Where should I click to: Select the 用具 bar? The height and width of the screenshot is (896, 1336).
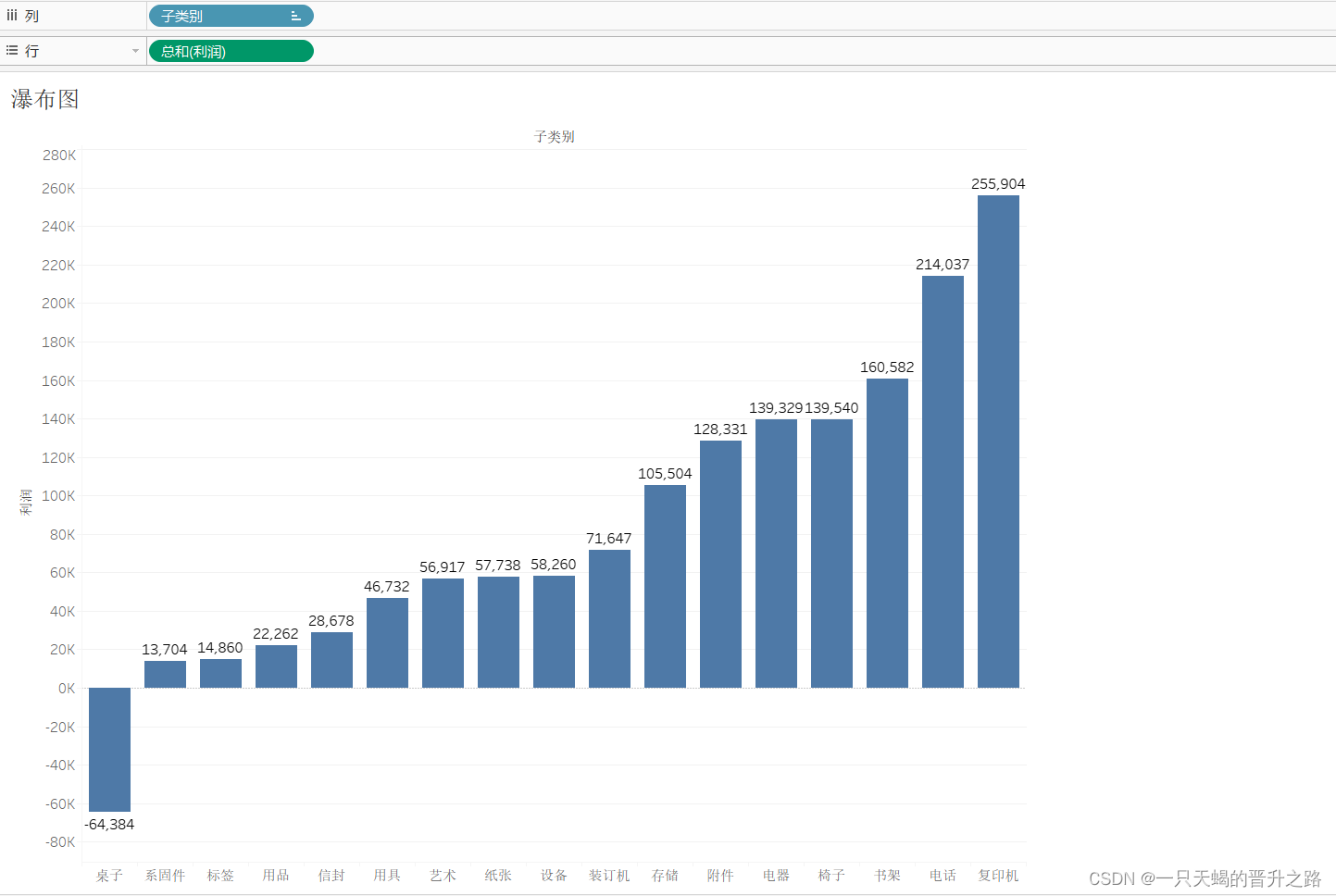[x=387, y=642]
